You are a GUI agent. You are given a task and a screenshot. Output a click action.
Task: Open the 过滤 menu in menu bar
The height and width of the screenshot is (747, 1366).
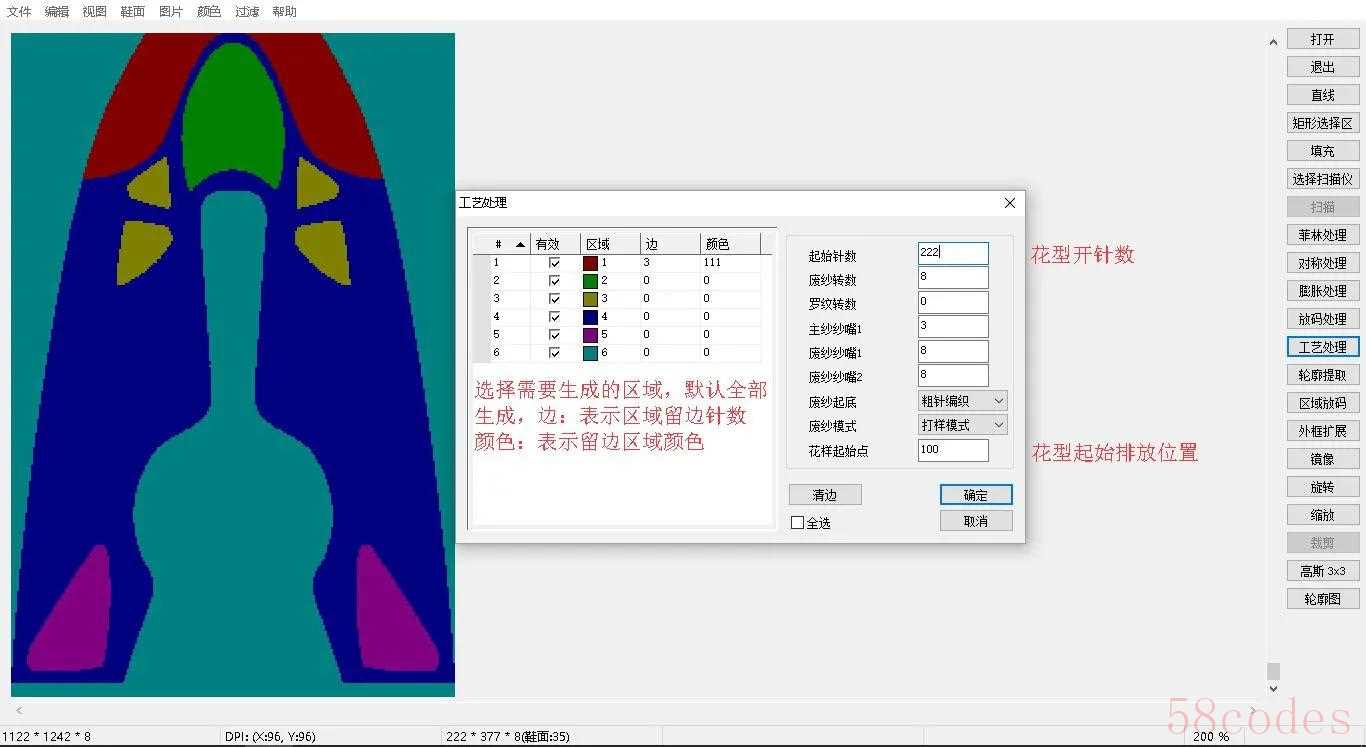point(247,12)
